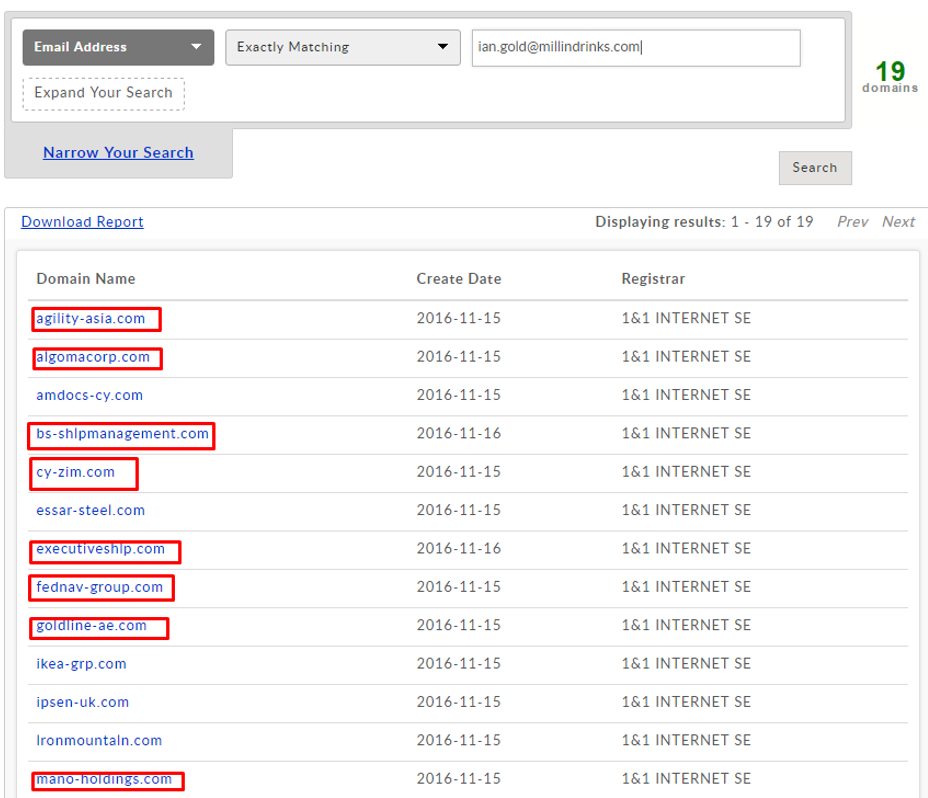
Task: Click registrar cell in goldline-ae.com row
Action: [686, 625]
